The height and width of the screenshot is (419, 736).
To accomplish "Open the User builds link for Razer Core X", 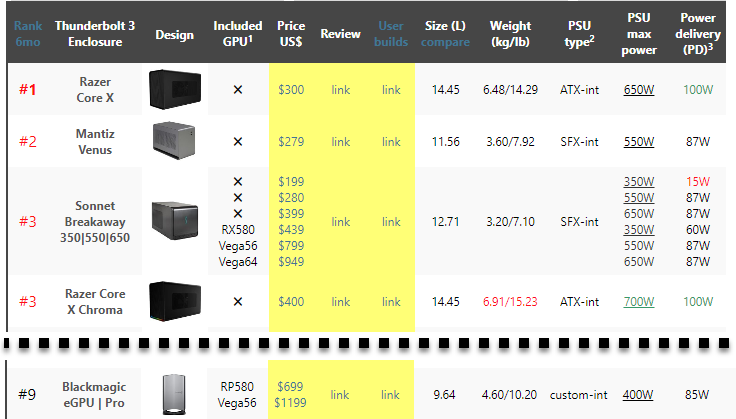I will (x=391, y=90).
